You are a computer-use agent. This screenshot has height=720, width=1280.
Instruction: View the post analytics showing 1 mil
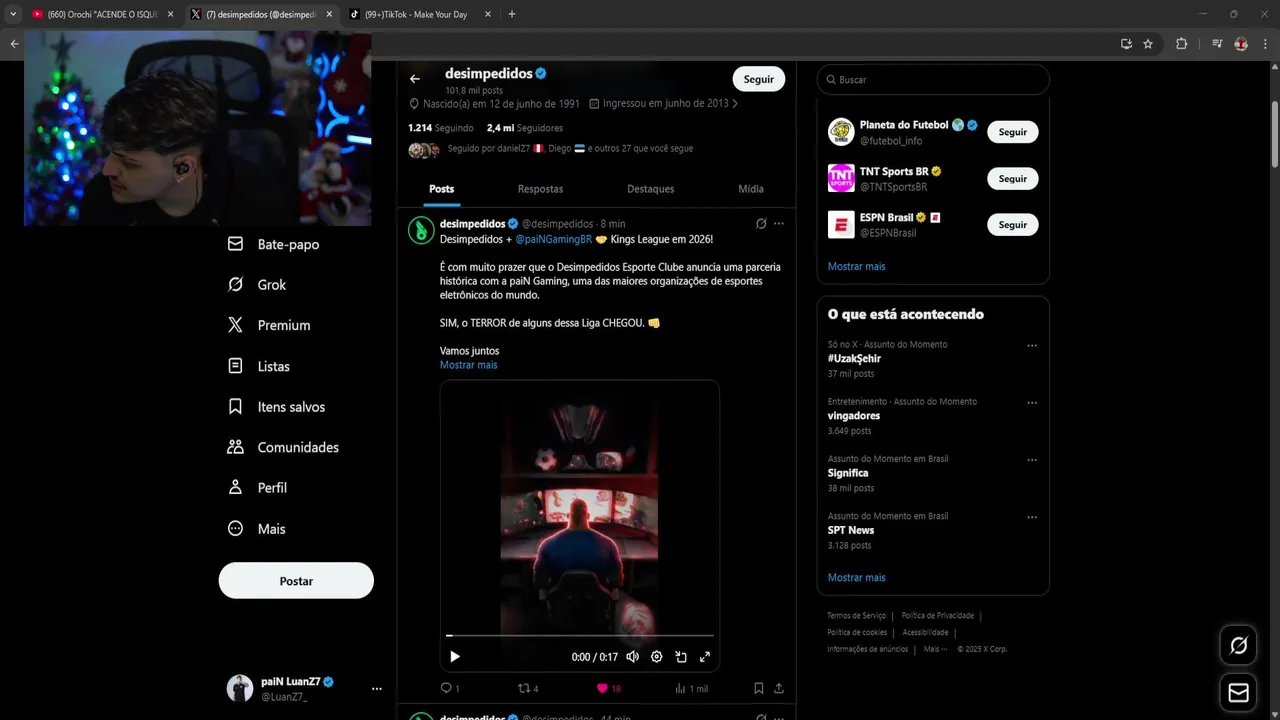(691, 688)
